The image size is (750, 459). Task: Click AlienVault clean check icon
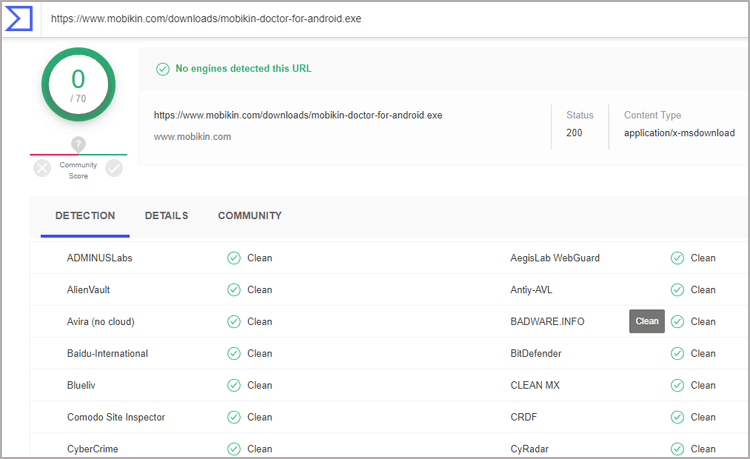coord(234,290)
